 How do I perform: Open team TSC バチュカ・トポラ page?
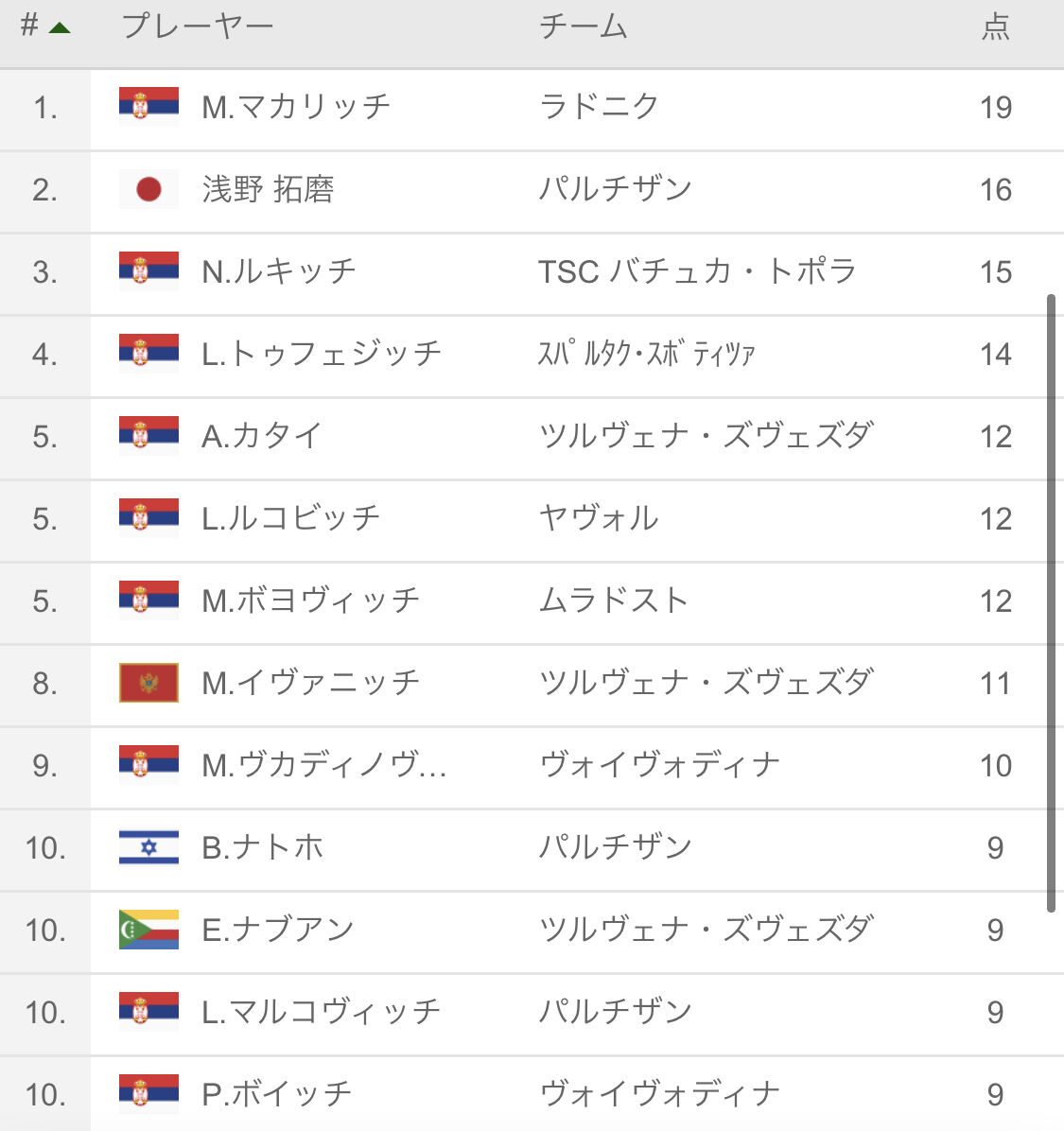(698, 271)
